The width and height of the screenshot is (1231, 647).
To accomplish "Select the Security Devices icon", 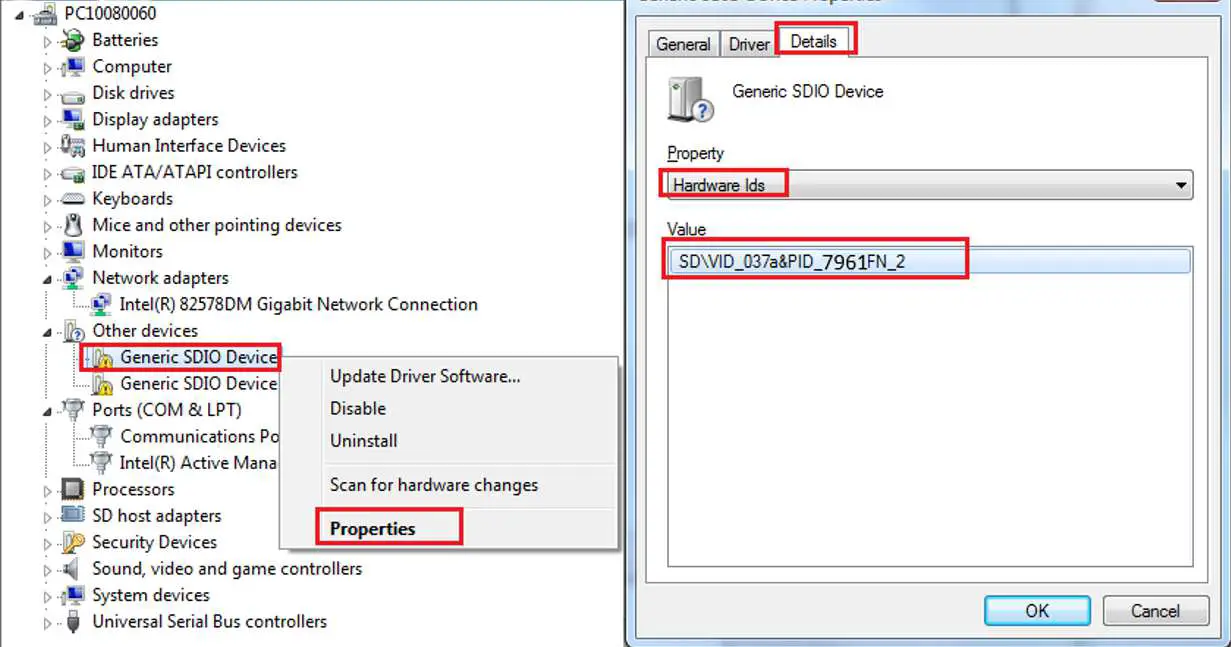I will (73, 541).
